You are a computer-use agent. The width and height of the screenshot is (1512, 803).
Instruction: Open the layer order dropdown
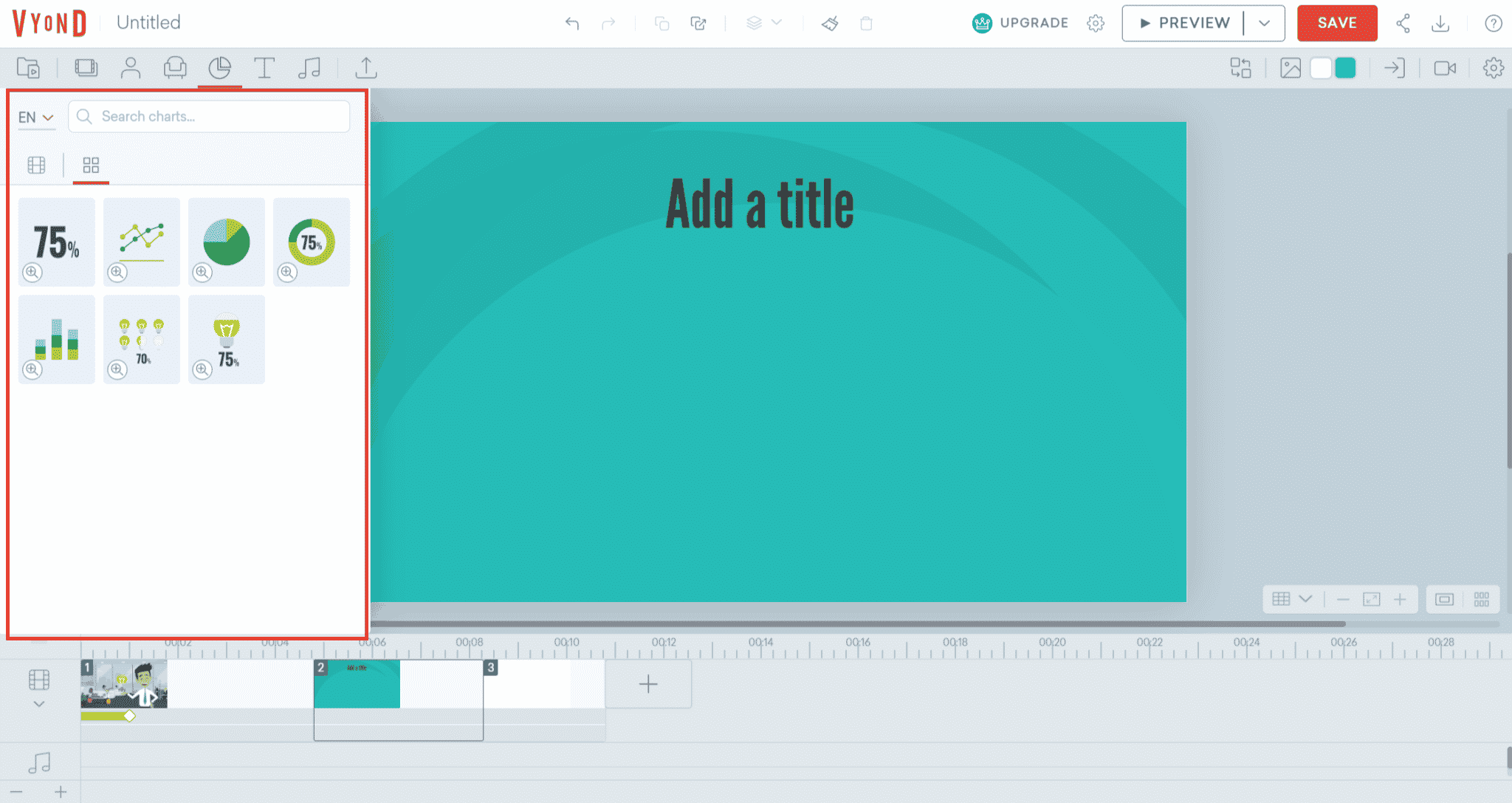coord(763,23)
